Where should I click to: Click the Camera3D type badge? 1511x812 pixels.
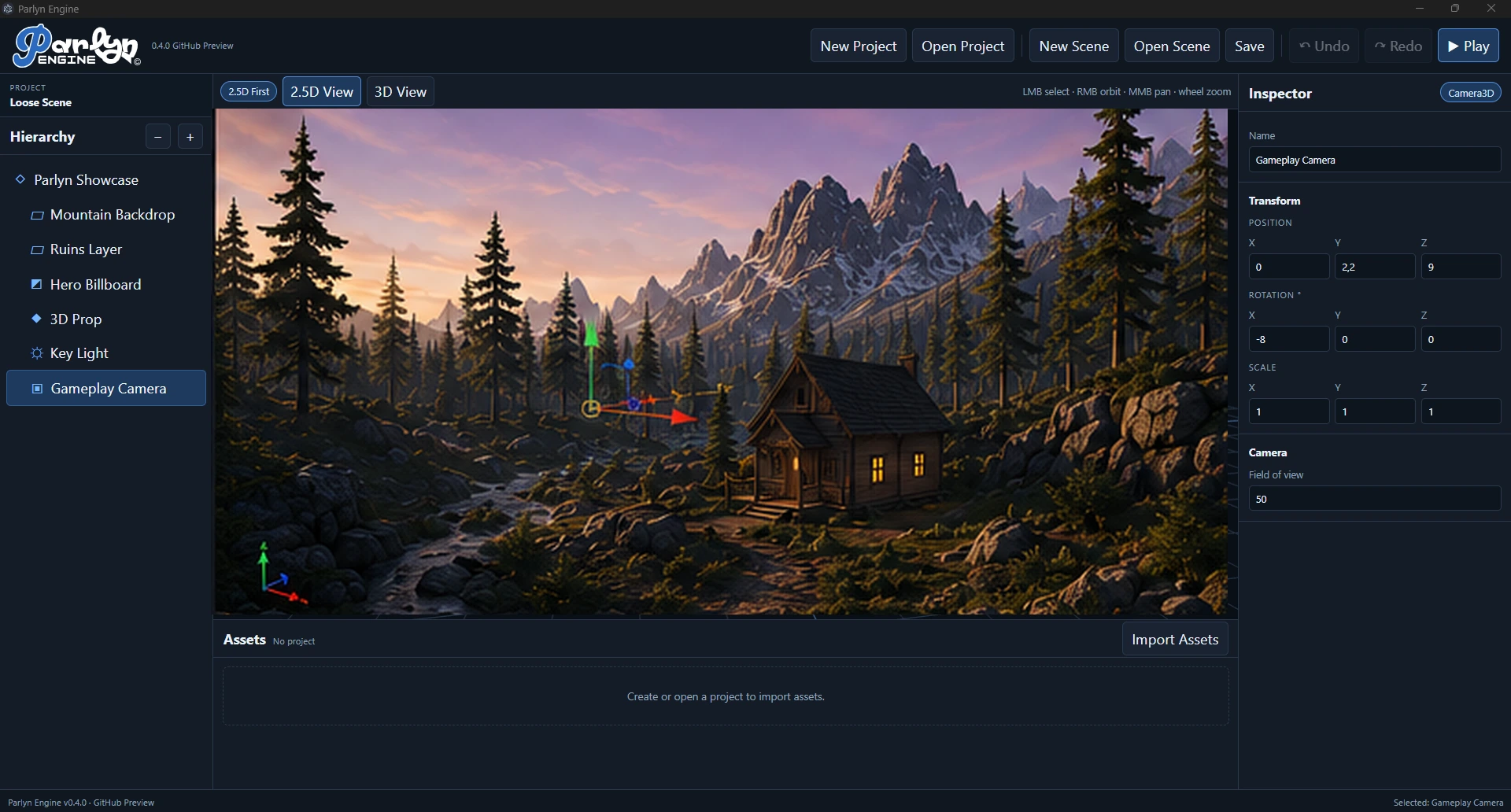(1471, 93)
